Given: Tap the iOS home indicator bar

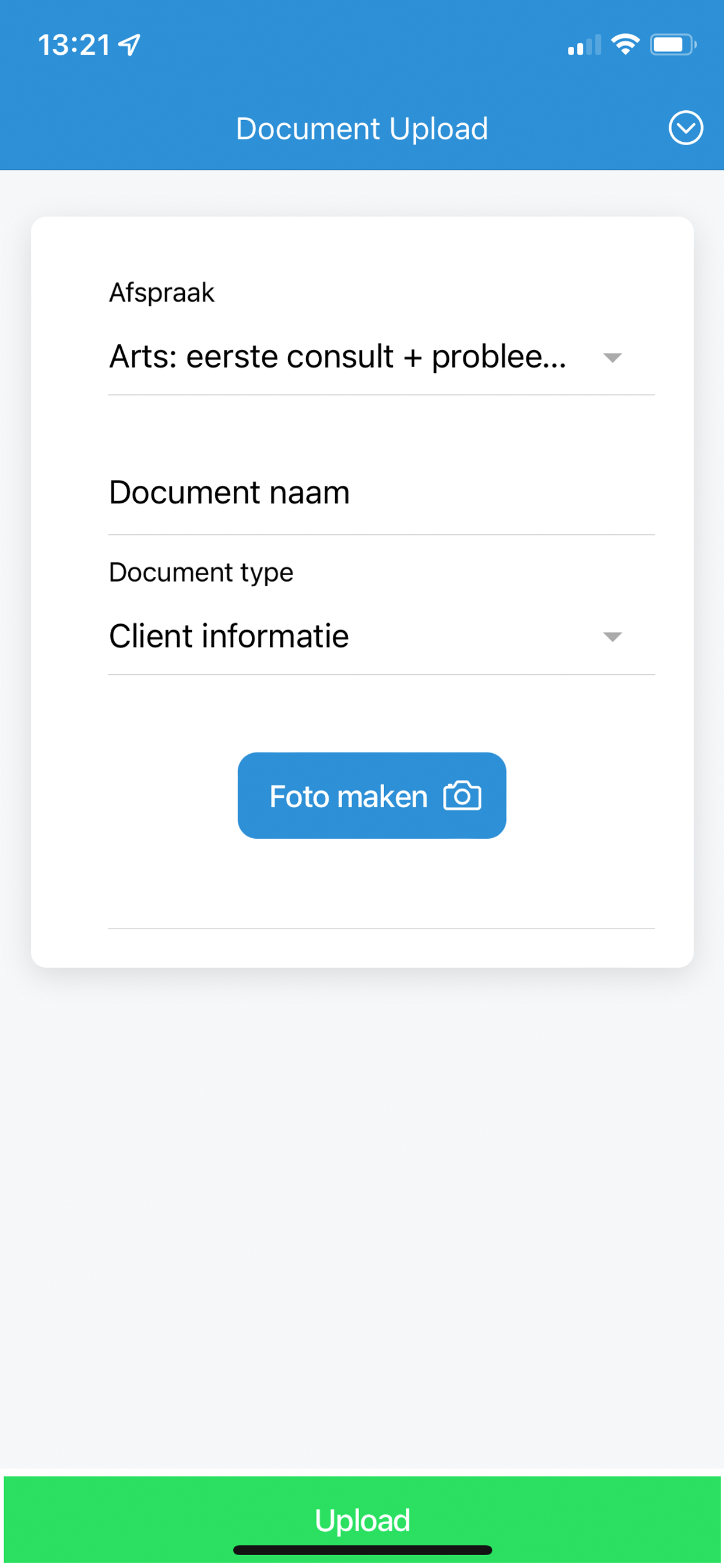Looking at the screenshot, I should pos(362,1550).
